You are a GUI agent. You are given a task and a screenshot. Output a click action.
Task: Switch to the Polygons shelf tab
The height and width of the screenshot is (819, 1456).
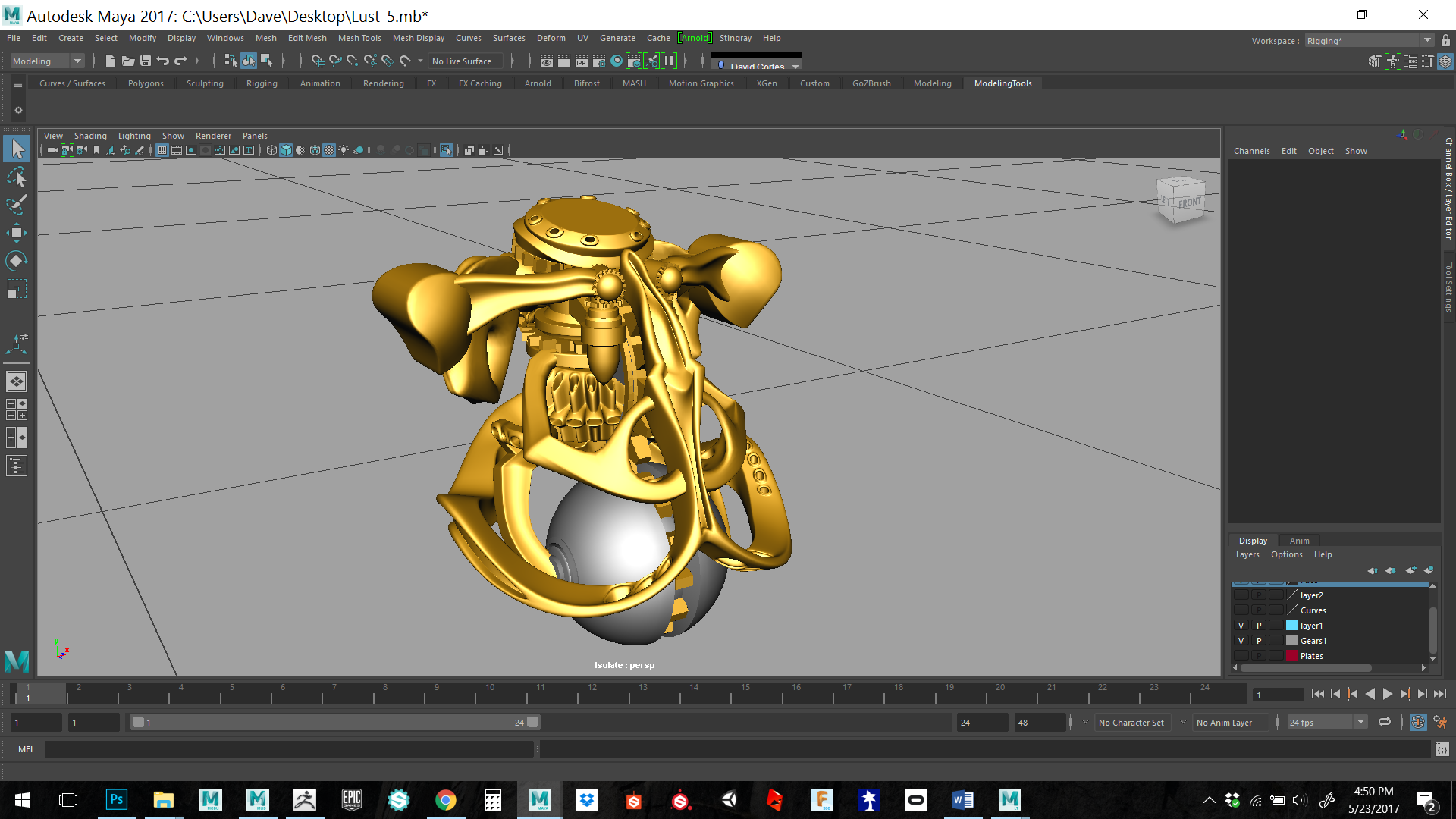(146, 83)
